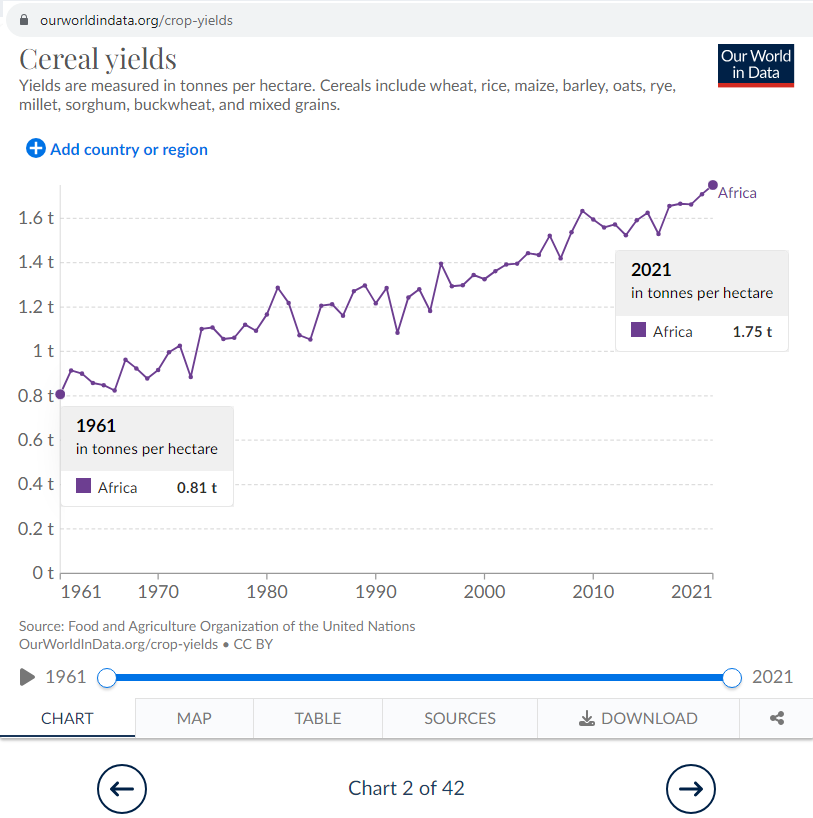Go to the next chart arrow

point(691,789)
